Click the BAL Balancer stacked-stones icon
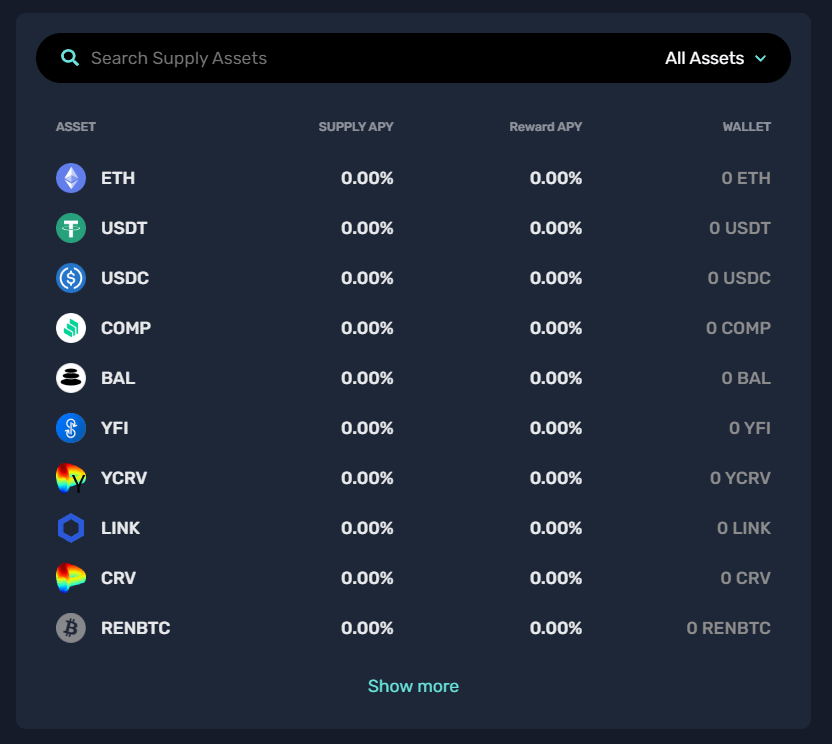This screenshot has width=832, height=744. point(71,378)
